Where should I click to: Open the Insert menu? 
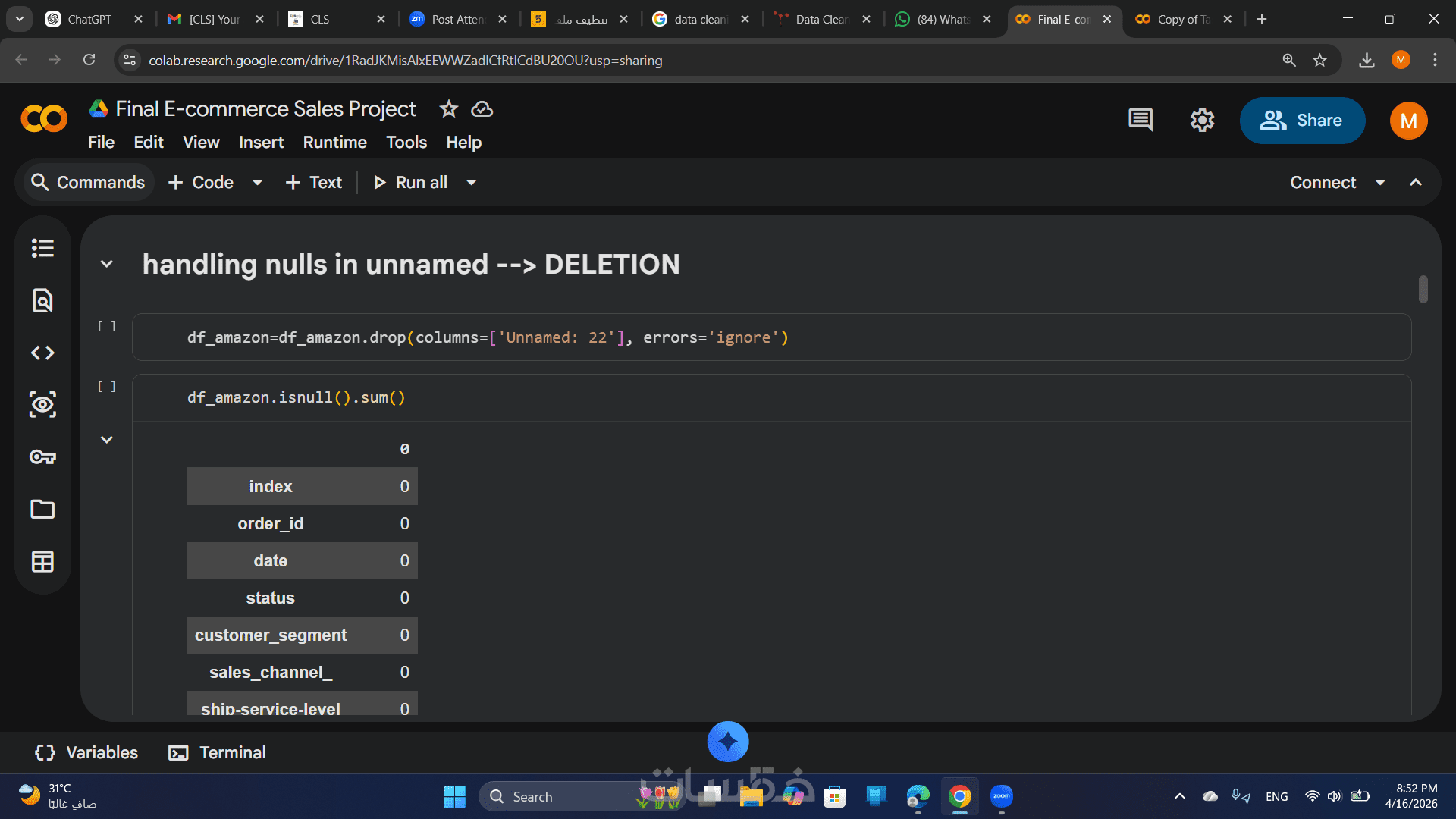click(x=261, y=143)
